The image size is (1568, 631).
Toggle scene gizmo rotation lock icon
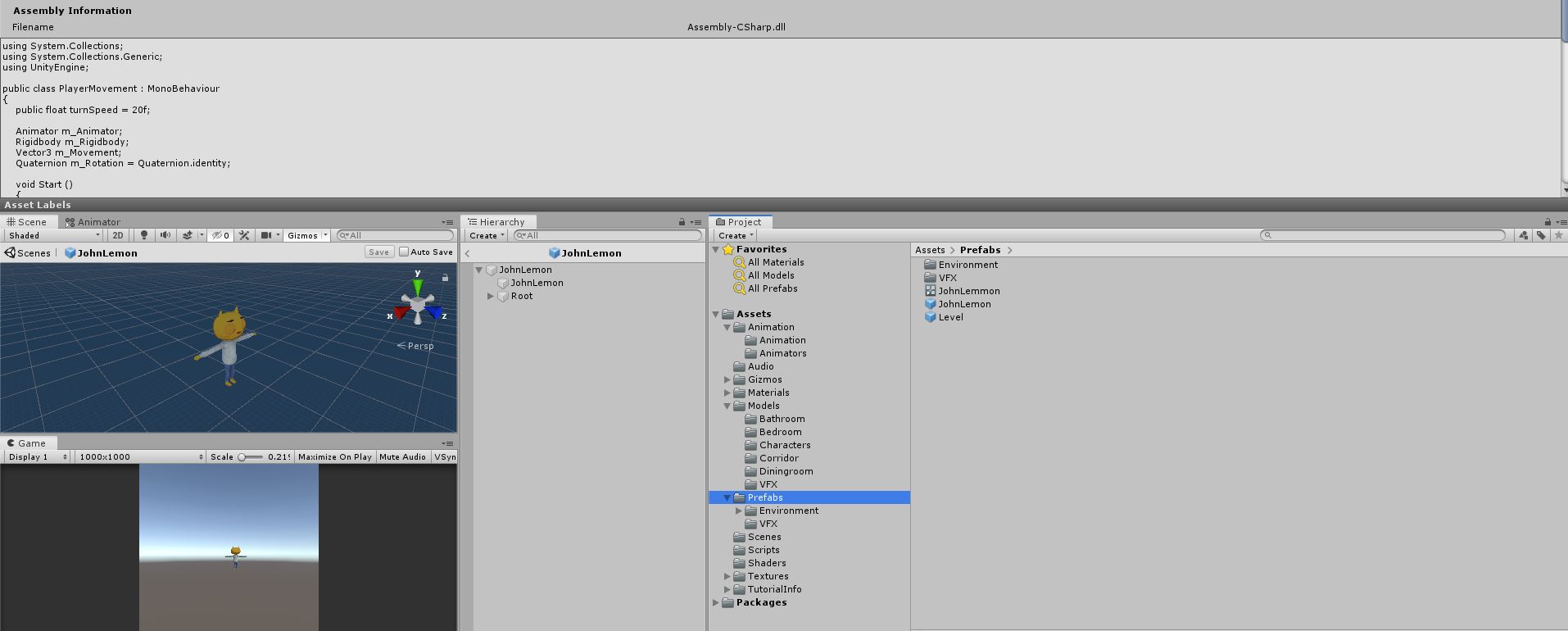point(445,278)
